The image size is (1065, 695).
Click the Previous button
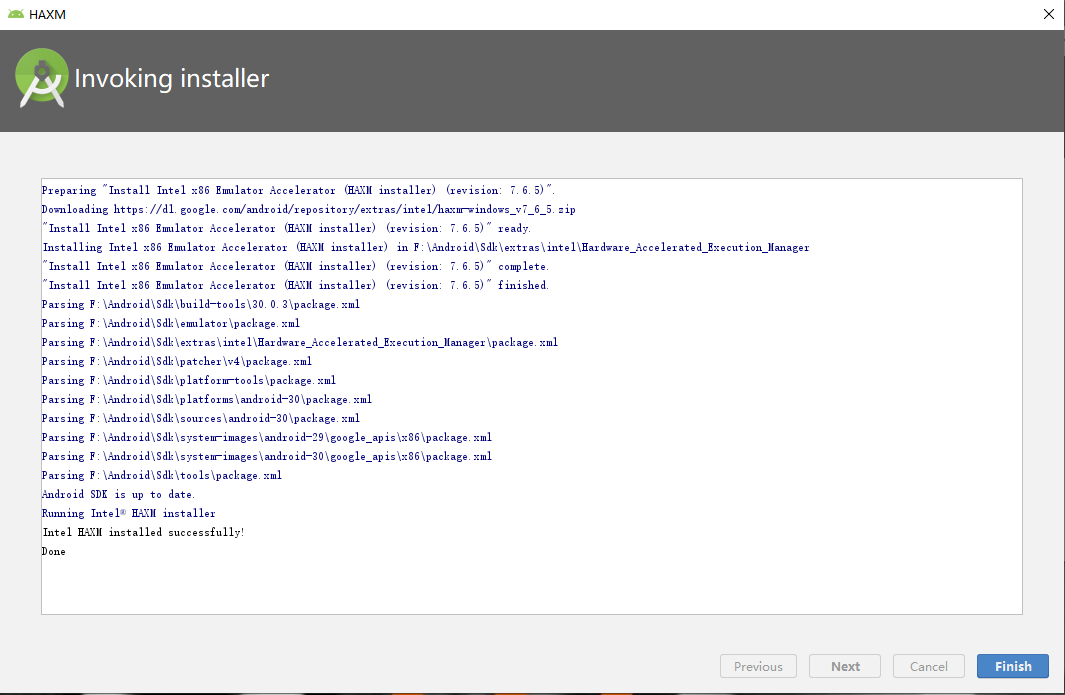point(758,666)
